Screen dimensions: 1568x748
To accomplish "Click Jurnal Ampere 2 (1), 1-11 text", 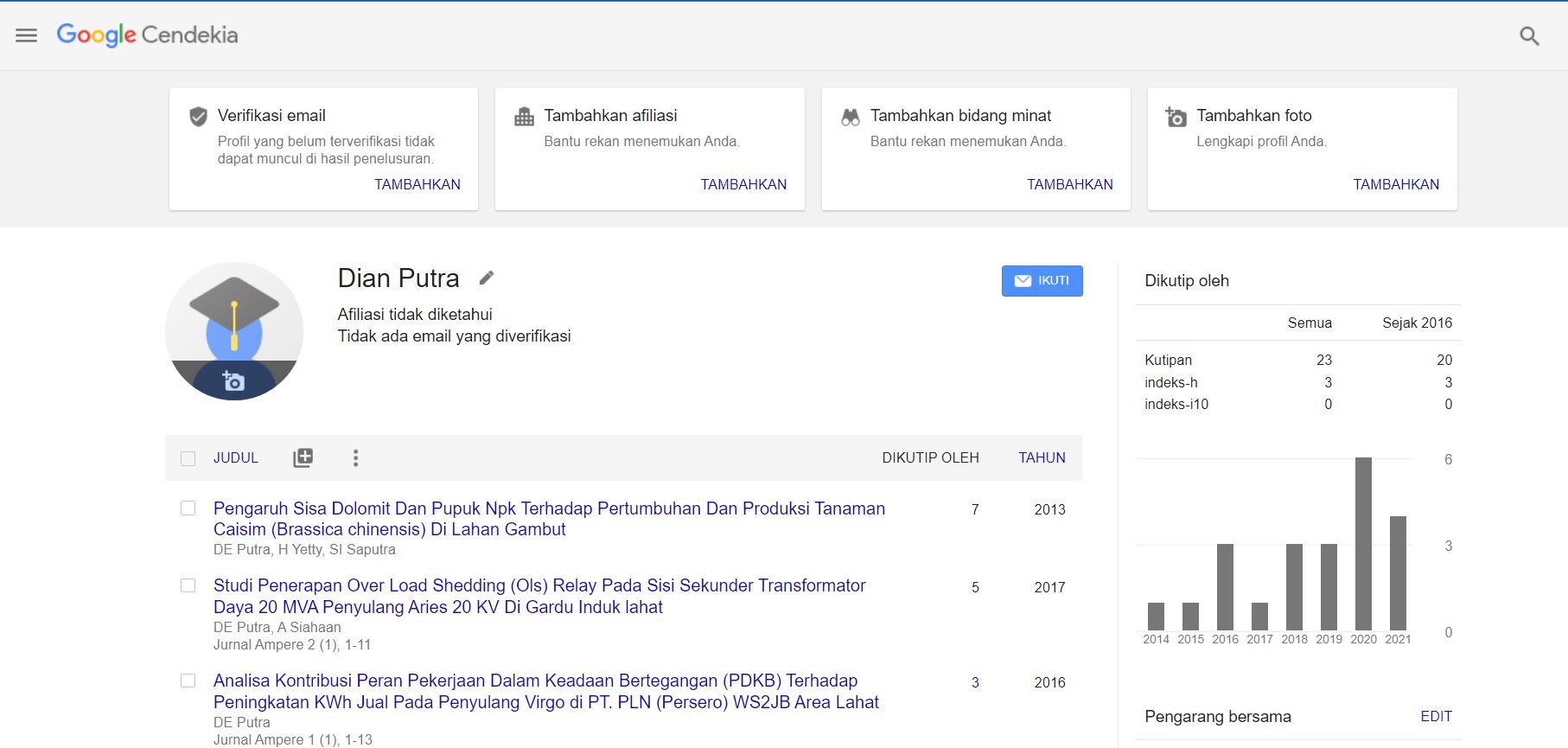I will [292, 644].
